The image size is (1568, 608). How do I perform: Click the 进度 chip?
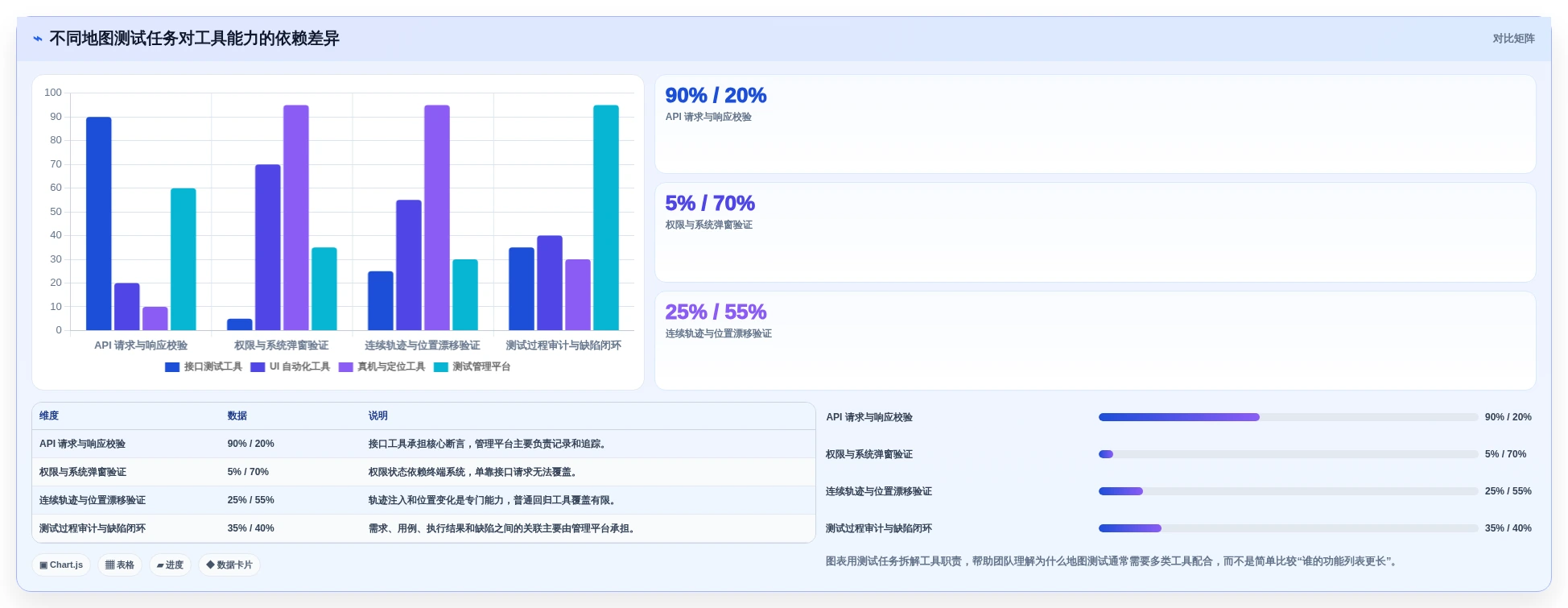tap(170, 565)
